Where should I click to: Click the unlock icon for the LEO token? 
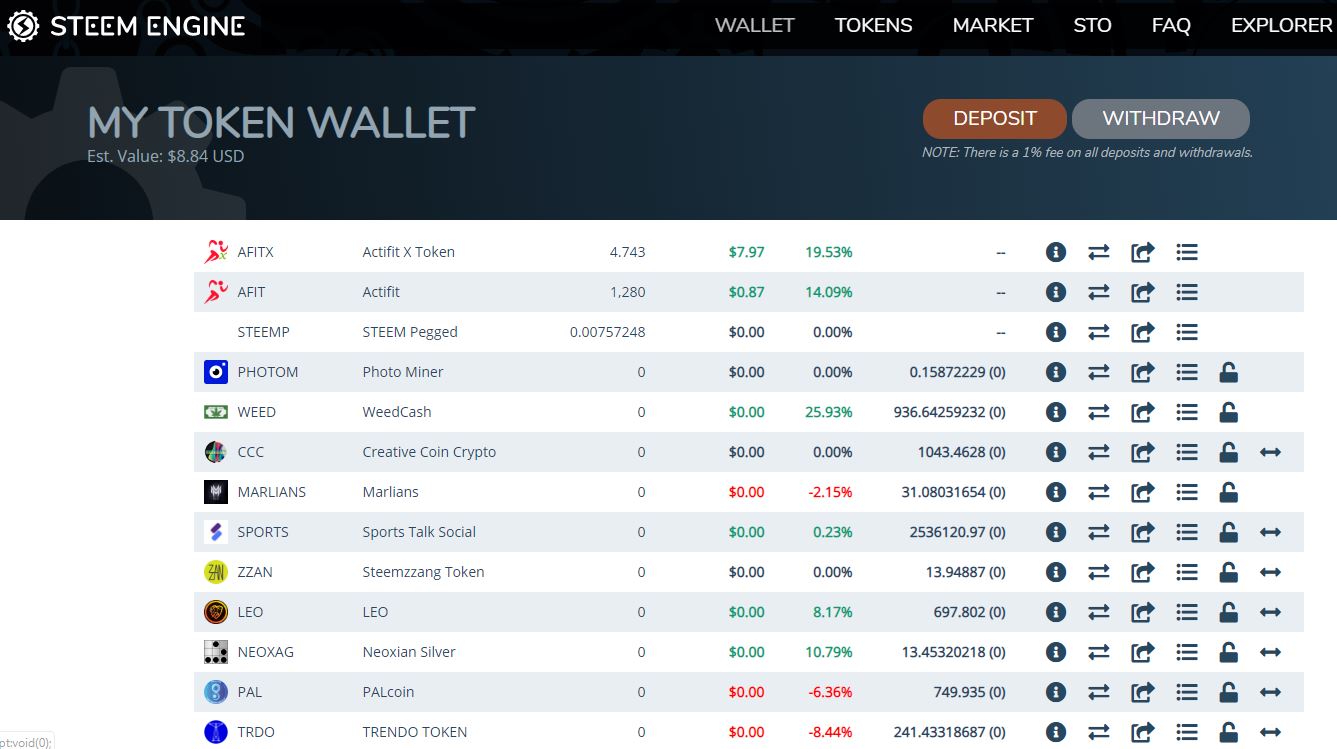click(x=1229, y=612)
